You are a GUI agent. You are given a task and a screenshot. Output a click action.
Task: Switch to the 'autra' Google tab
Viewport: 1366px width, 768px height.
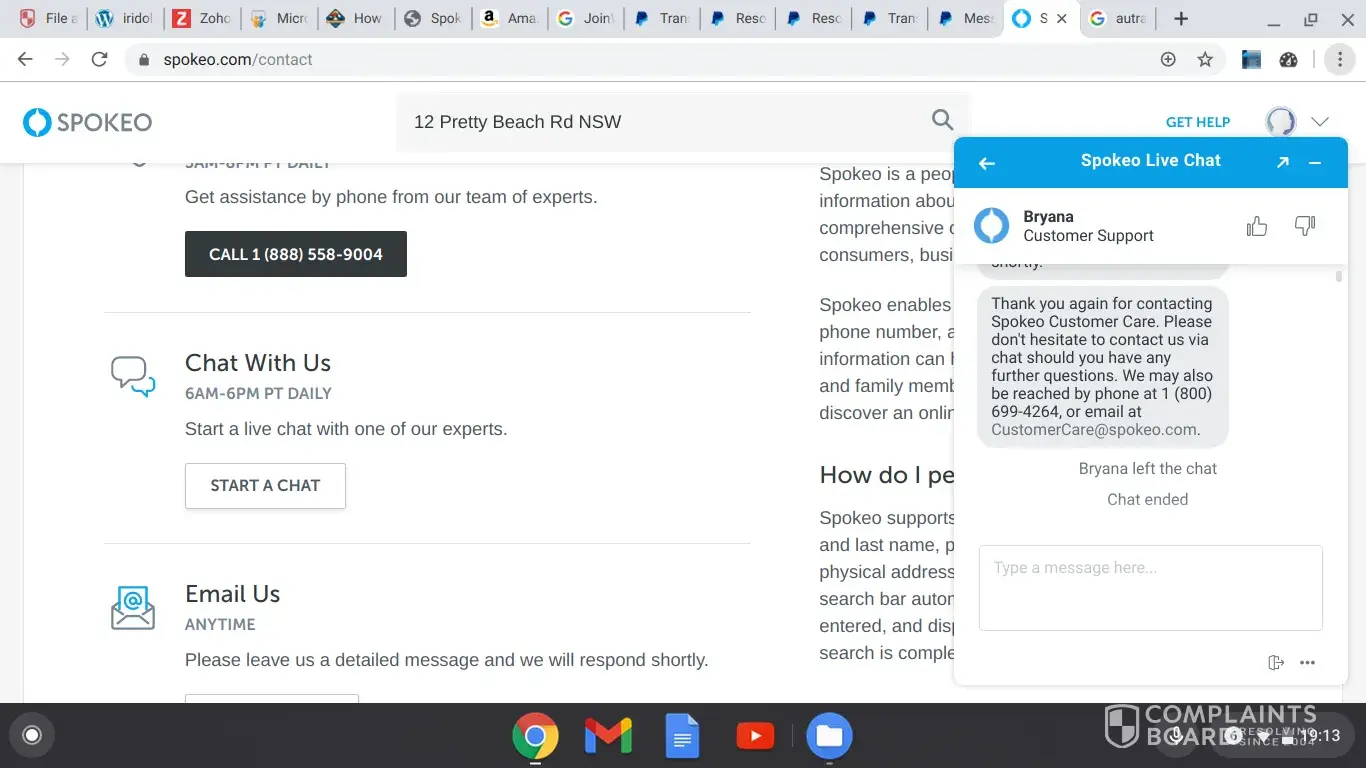pyautogui.click(x=1119, y=19)
